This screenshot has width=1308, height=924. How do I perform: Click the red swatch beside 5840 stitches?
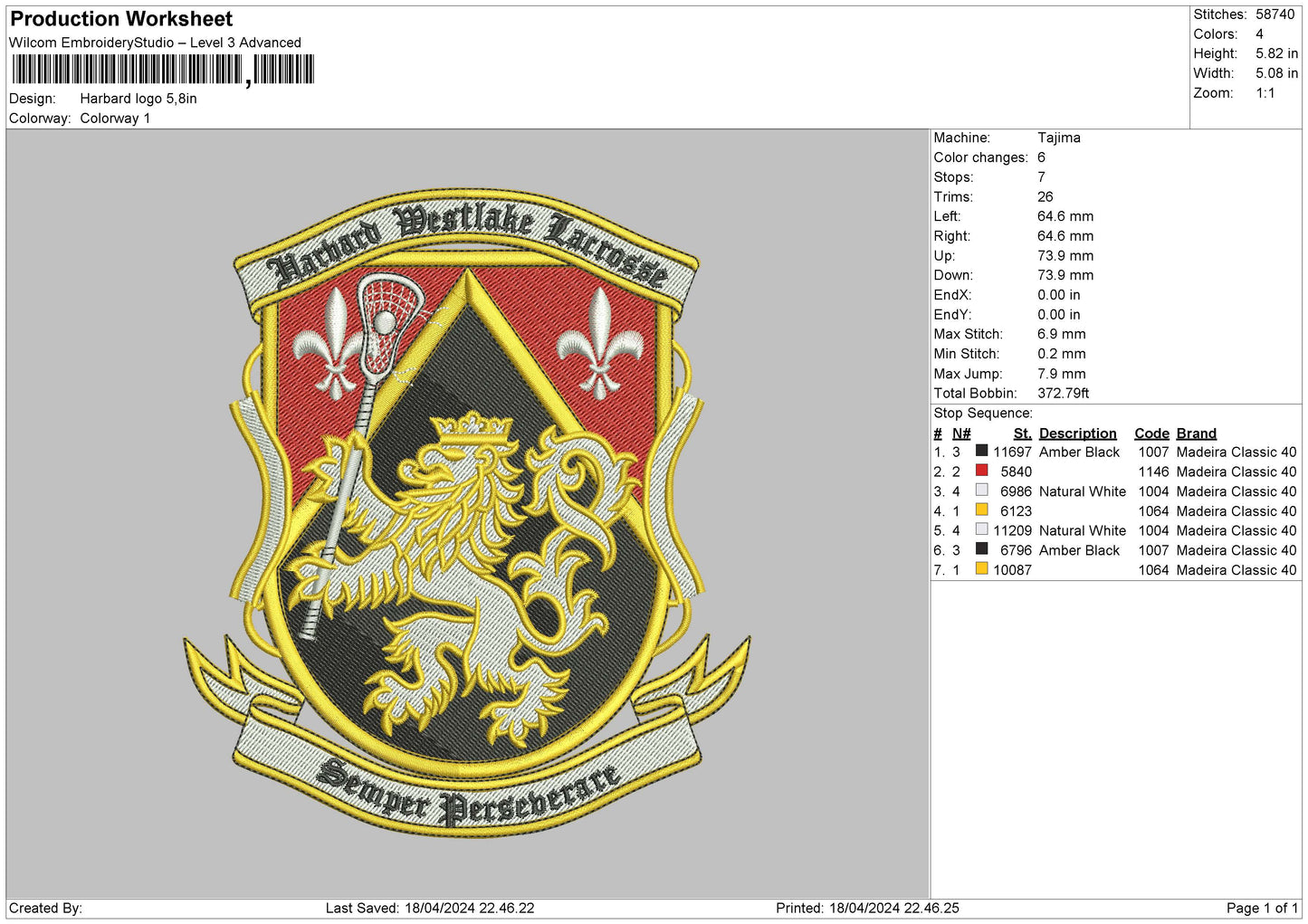click(981, 471)
